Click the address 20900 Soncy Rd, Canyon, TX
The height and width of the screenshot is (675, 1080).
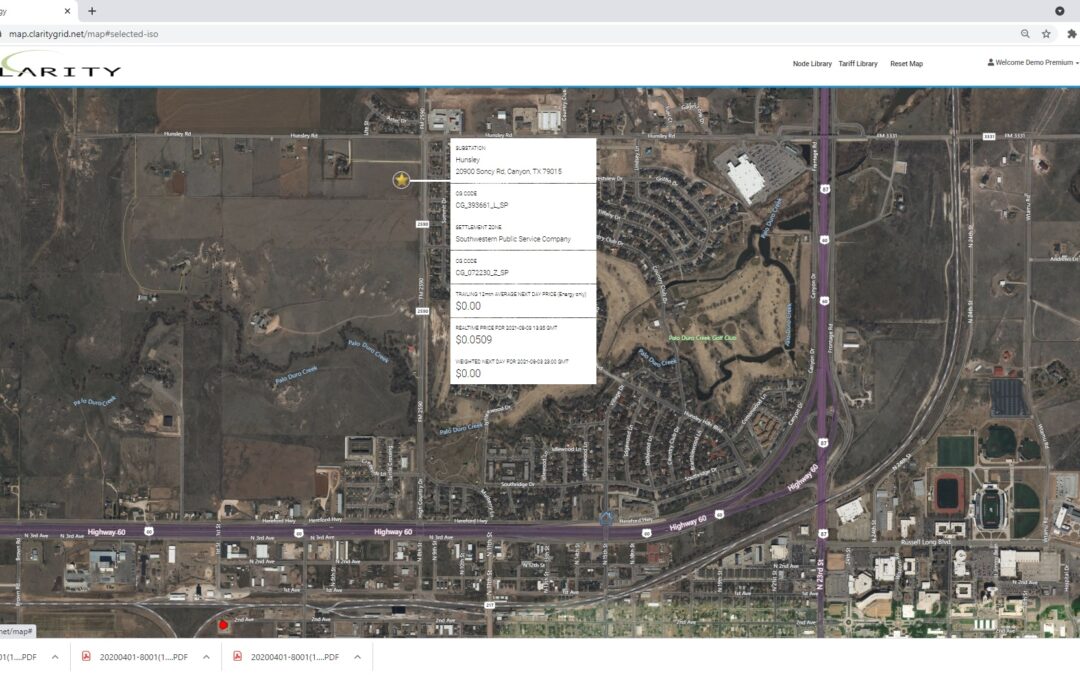(x=508, y=172)
